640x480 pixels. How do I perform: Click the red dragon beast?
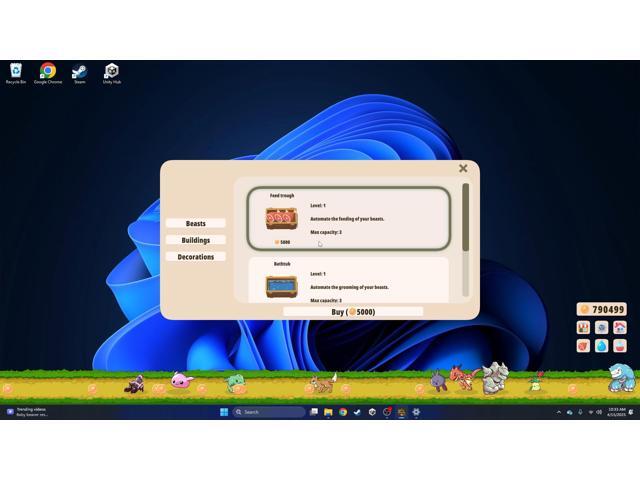[464, 376]
